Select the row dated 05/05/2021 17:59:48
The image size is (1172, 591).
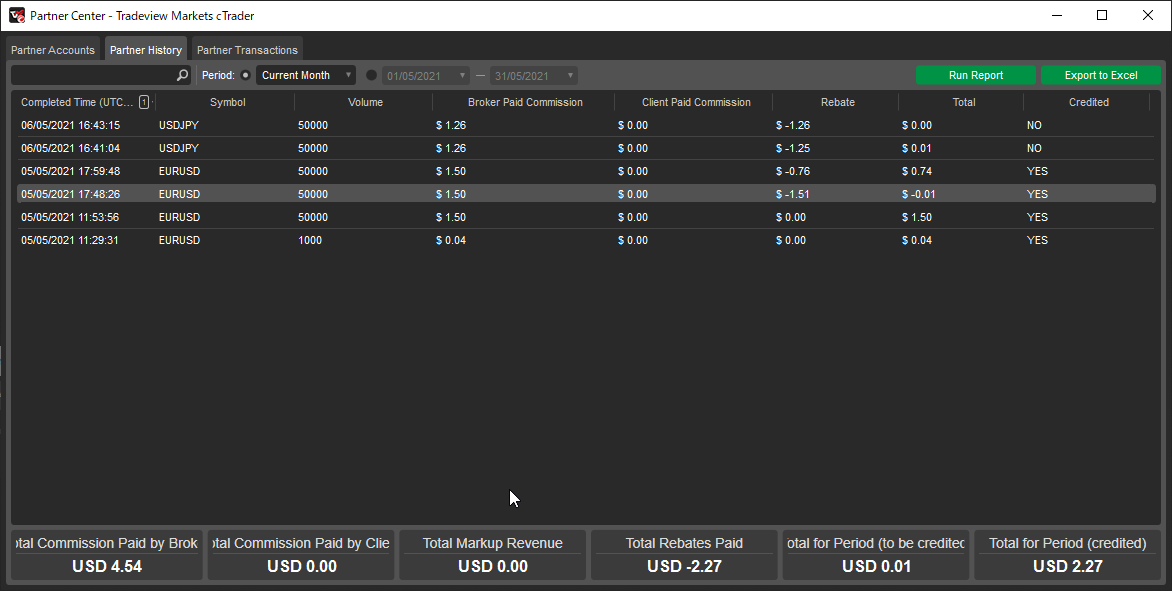pyautogui.click(x=586, y=171)
